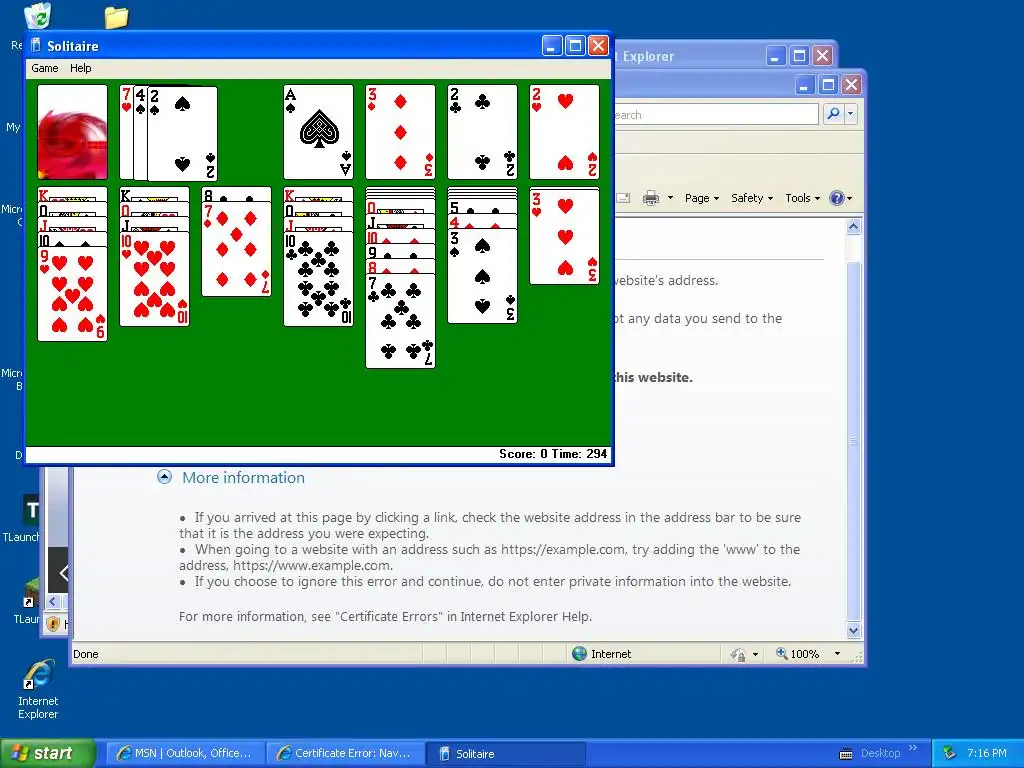
Task: Click the protected mode status bar icon
Action: [x=738, y=654]
